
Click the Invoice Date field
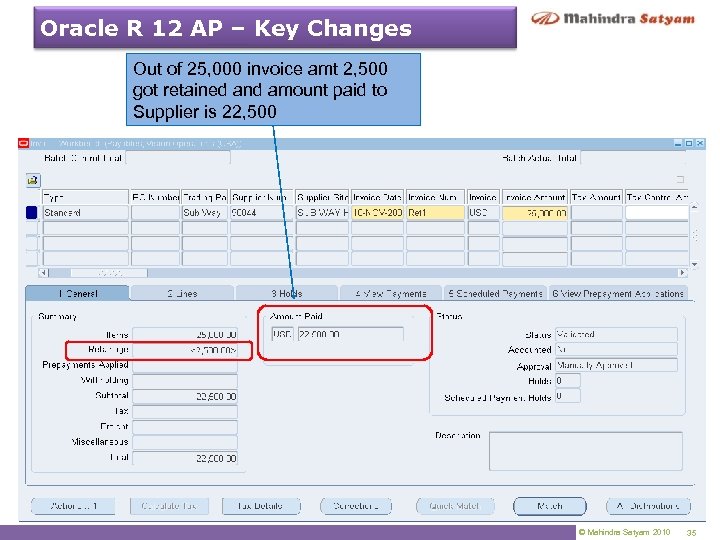(377, 213)
